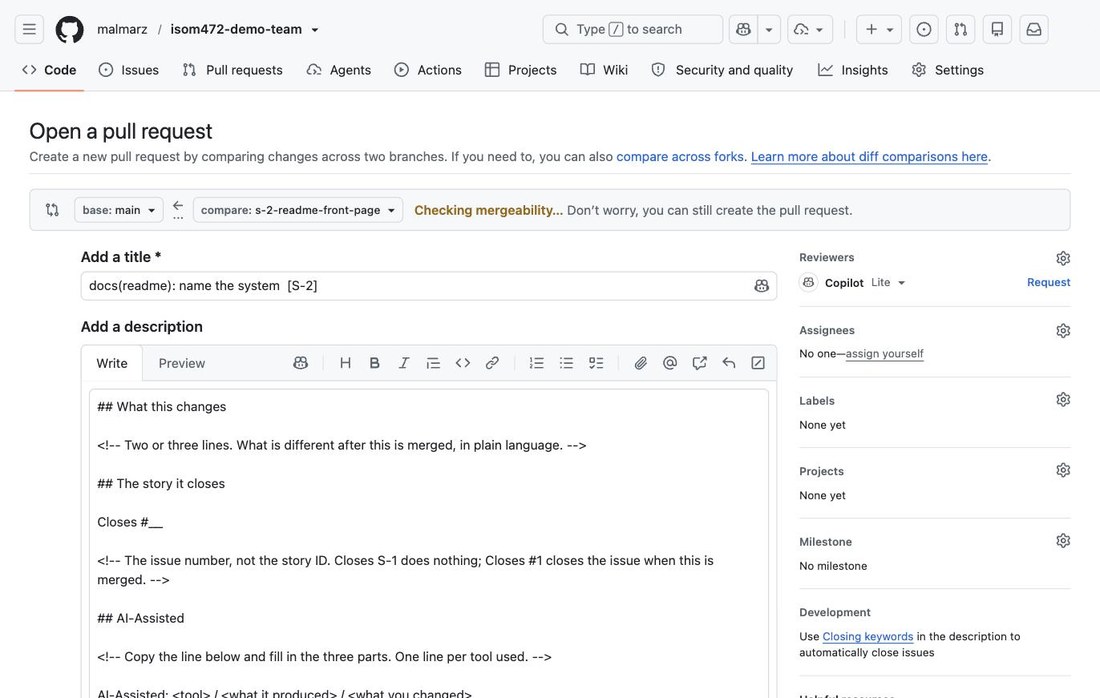Open the hamburger navigation menu
Image resolution: width=1100 pixels, height=698 pixels.
pyautogui.click(x=29, y=29)
